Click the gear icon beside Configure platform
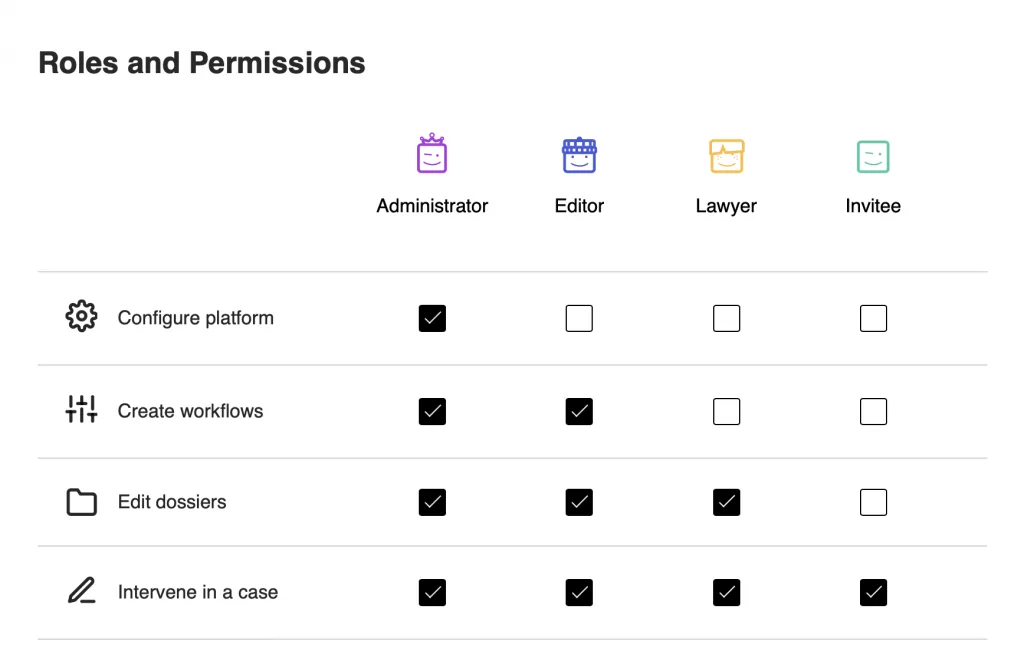The width and height of the screenshot is (1024, 671). pos(82,316)
